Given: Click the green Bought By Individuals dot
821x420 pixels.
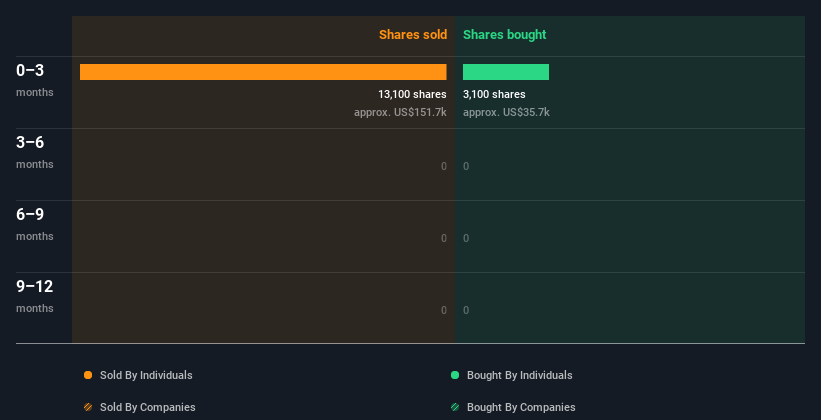Looking at the screenshot, I should coord(455,375).
